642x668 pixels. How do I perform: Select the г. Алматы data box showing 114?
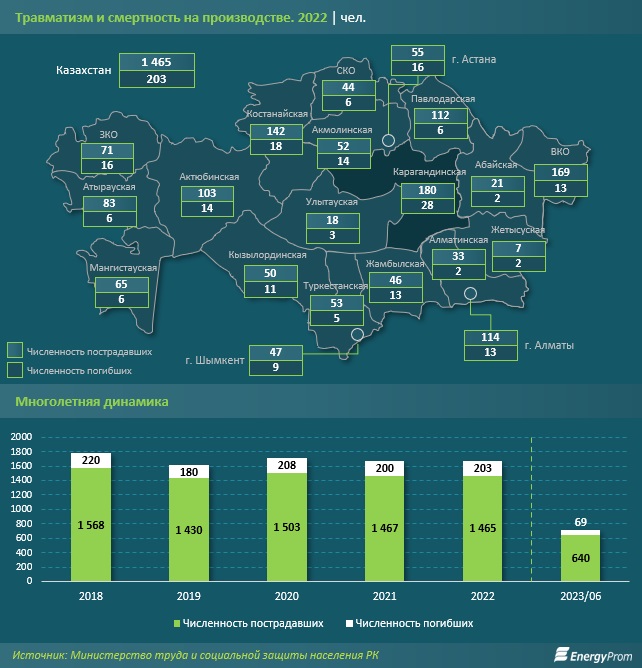tap(491, 338)
